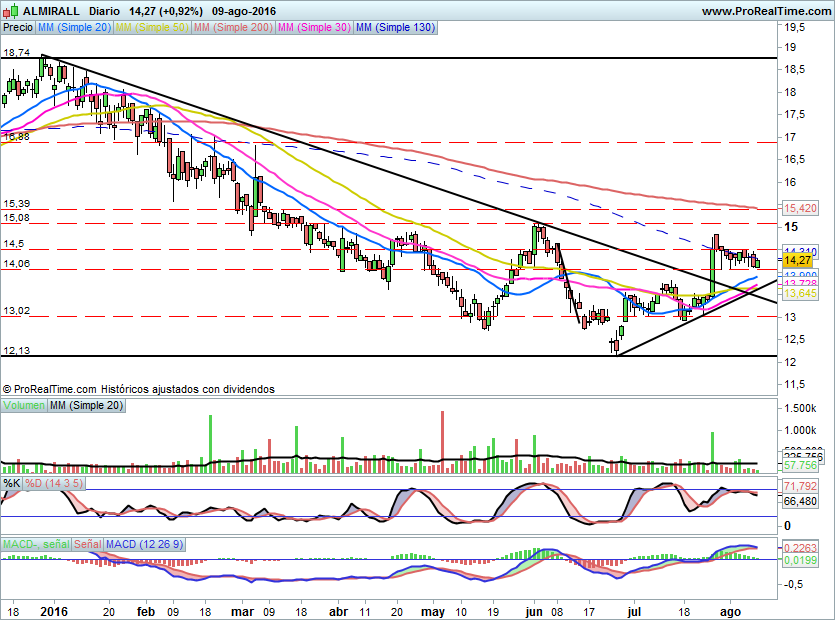Click the 14,27 (+0,92%) price change text

(166, 11)
